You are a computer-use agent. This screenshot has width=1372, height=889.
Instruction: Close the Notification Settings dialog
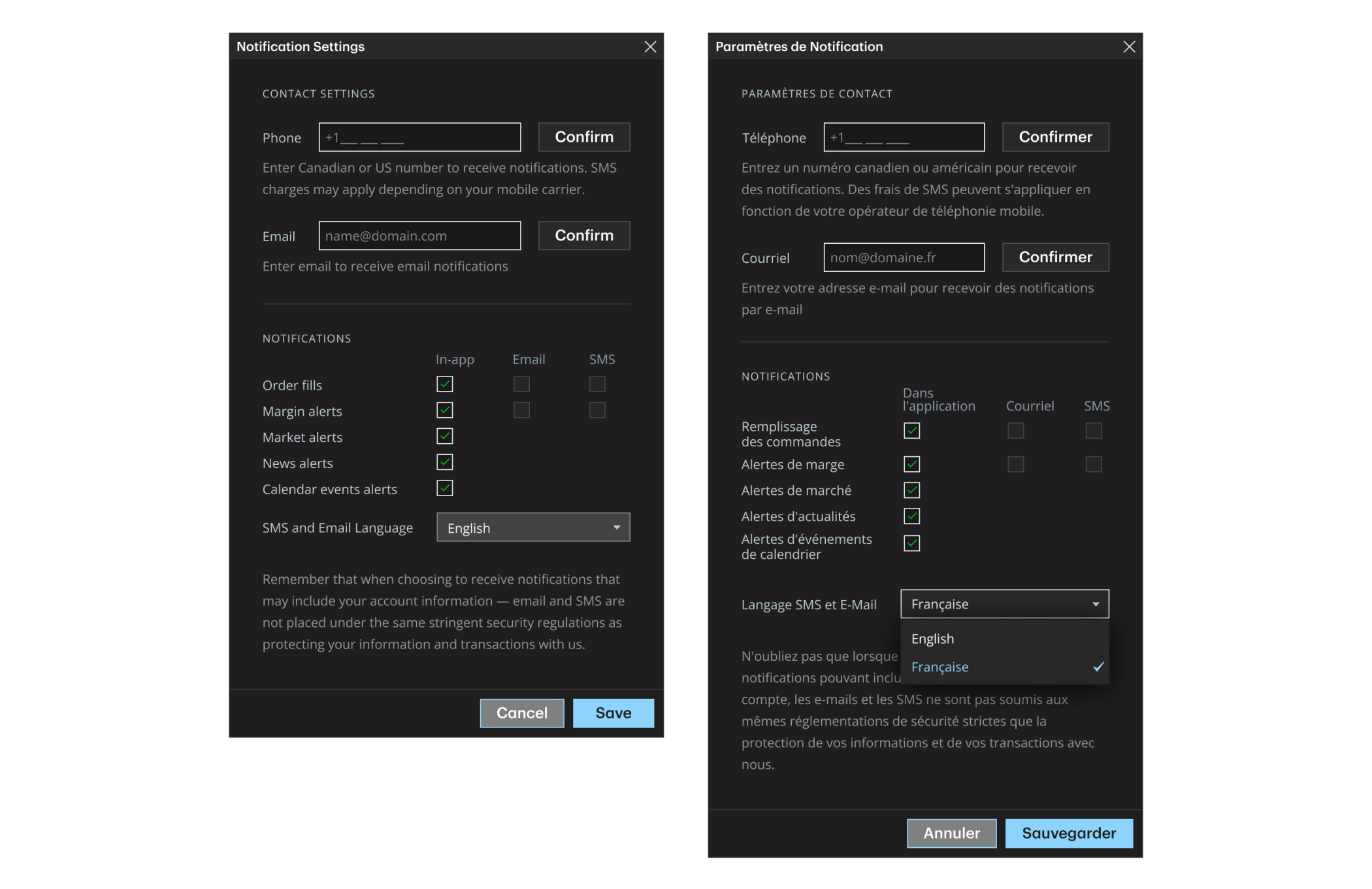pos(650,46)
